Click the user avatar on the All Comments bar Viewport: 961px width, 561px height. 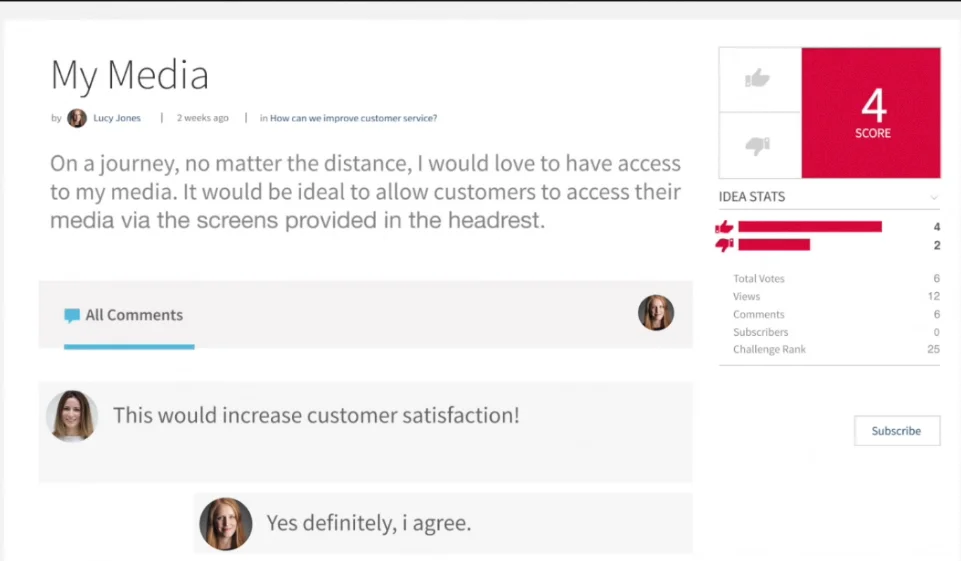tap(656, 313)
